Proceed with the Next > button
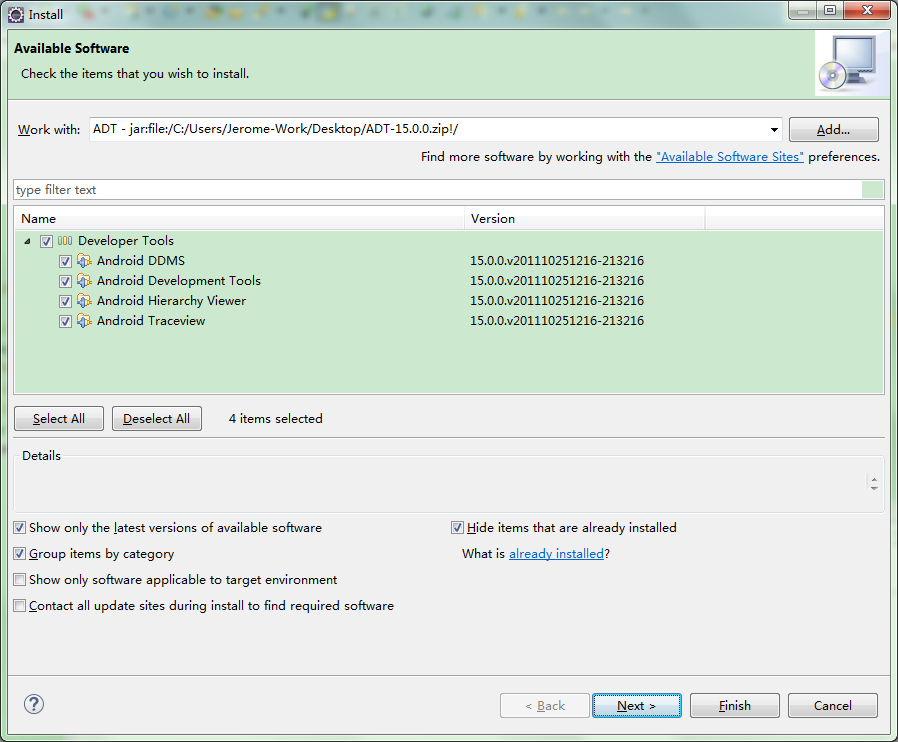898x742 pixels. (637, 705)
